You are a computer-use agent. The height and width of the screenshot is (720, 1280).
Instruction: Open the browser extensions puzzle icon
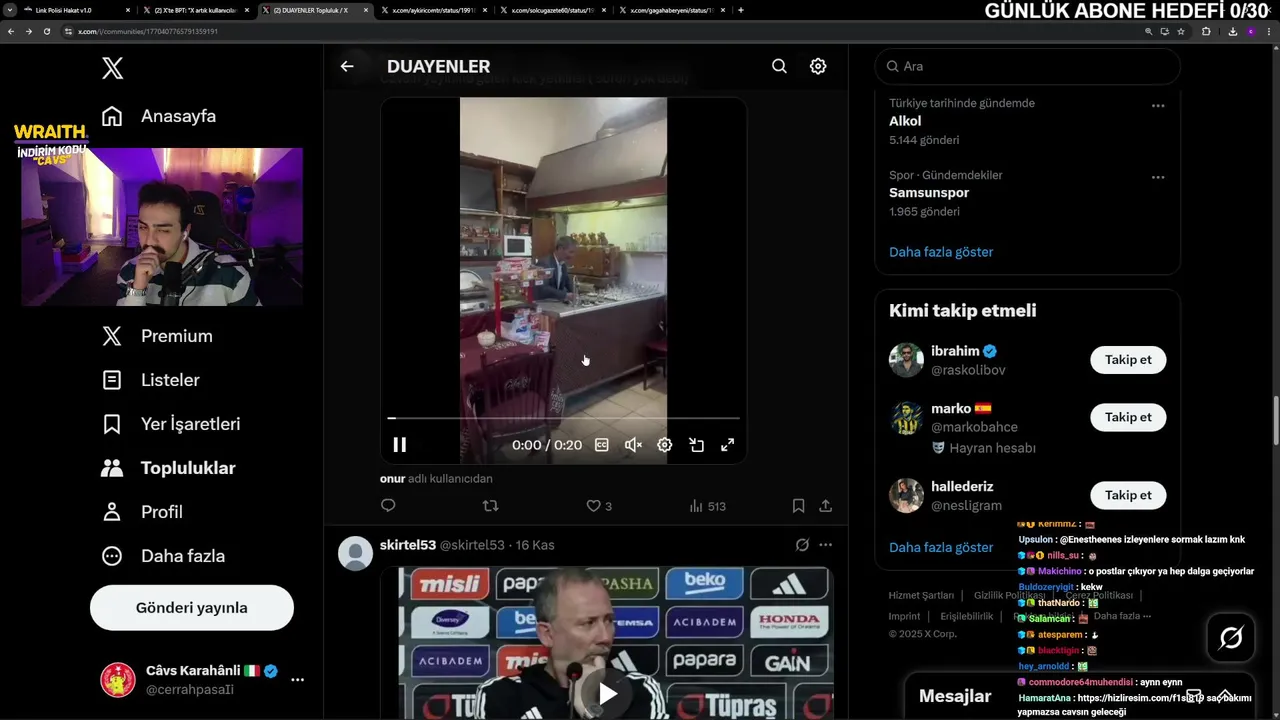[x=1206, y=31]
